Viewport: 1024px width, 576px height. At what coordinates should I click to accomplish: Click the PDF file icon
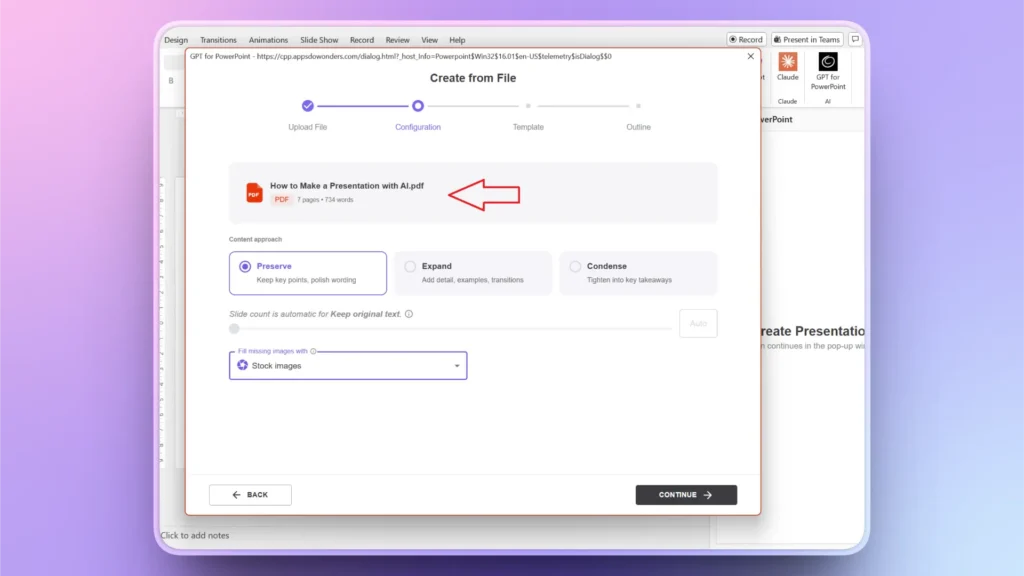click(254, 193)
